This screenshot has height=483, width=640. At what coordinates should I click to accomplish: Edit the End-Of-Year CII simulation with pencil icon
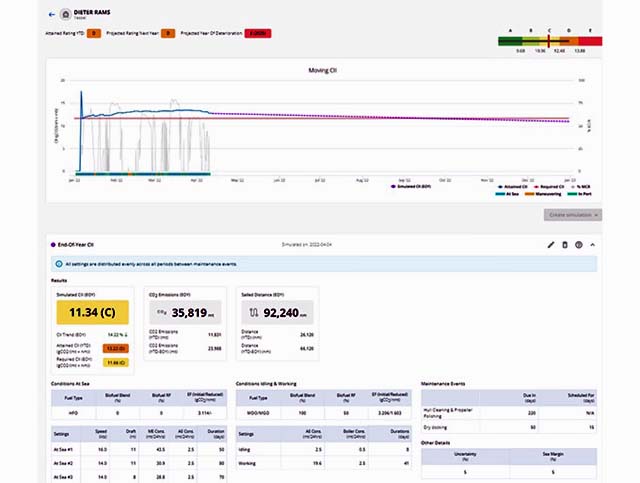(x=551, y=244)
